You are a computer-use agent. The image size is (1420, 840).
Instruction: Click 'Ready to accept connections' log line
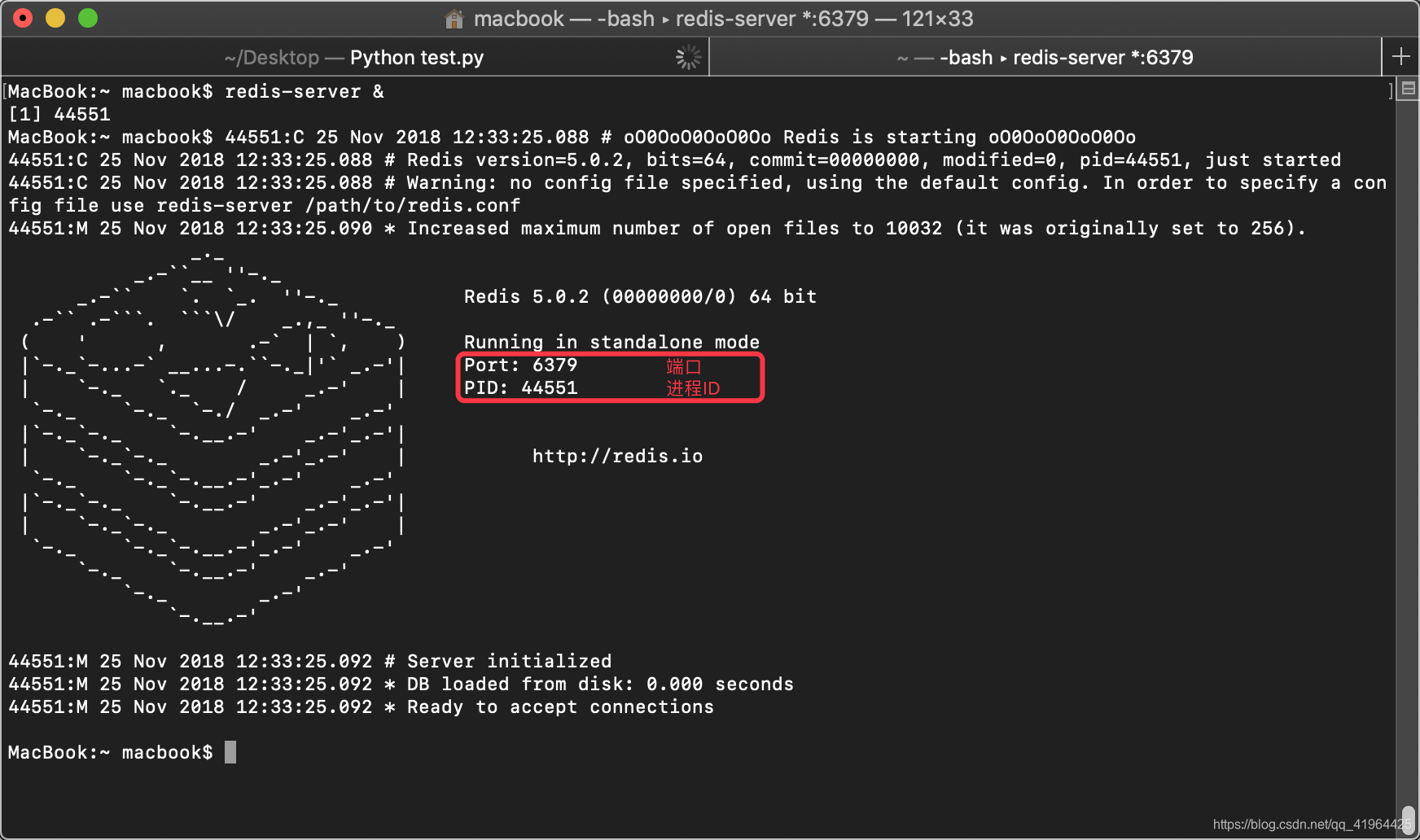tap(361, 707)
